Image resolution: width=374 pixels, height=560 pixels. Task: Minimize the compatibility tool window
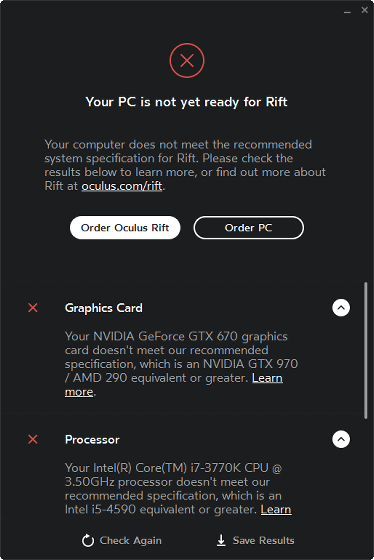[x=347, y=11]
